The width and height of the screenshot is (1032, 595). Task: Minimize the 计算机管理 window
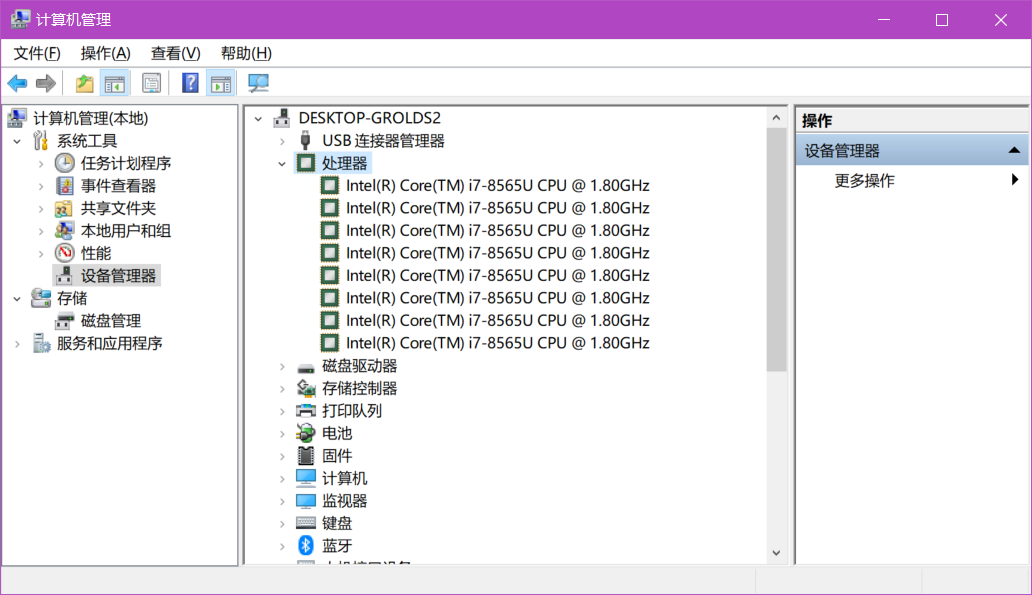[884, 20]
